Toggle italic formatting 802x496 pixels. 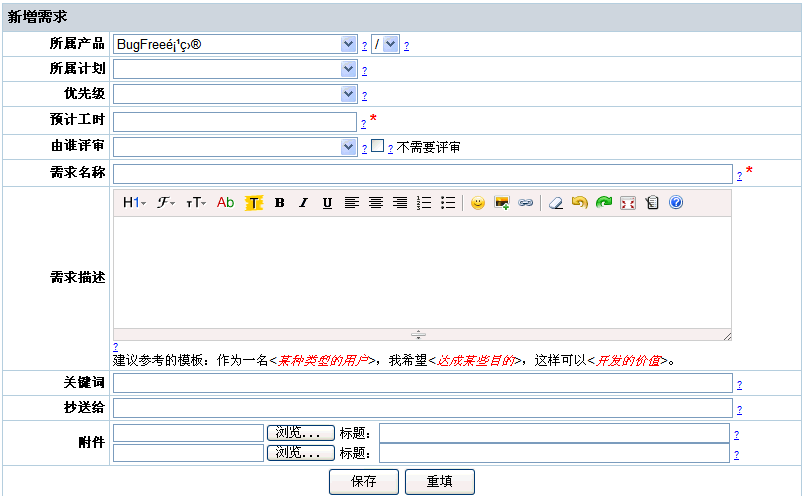pos(303,202)
